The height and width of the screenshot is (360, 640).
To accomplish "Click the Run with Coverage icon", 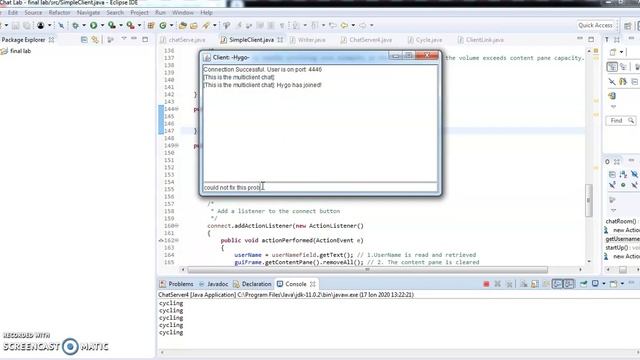I will pyautogui.click(x=112, y=25).
